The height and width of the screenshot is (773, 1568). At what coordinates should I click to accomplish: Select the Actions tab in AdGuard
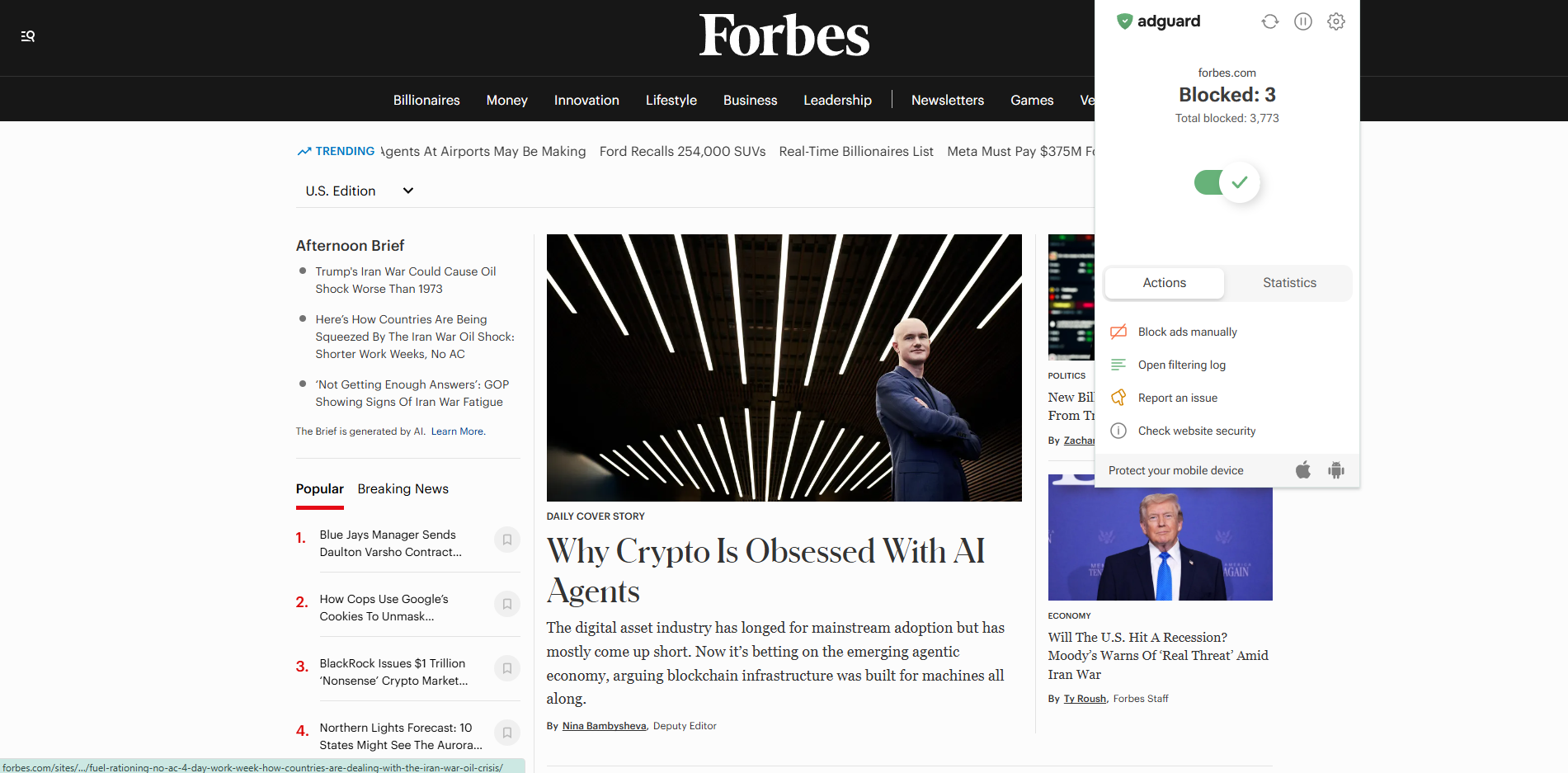pos(1164,283)
